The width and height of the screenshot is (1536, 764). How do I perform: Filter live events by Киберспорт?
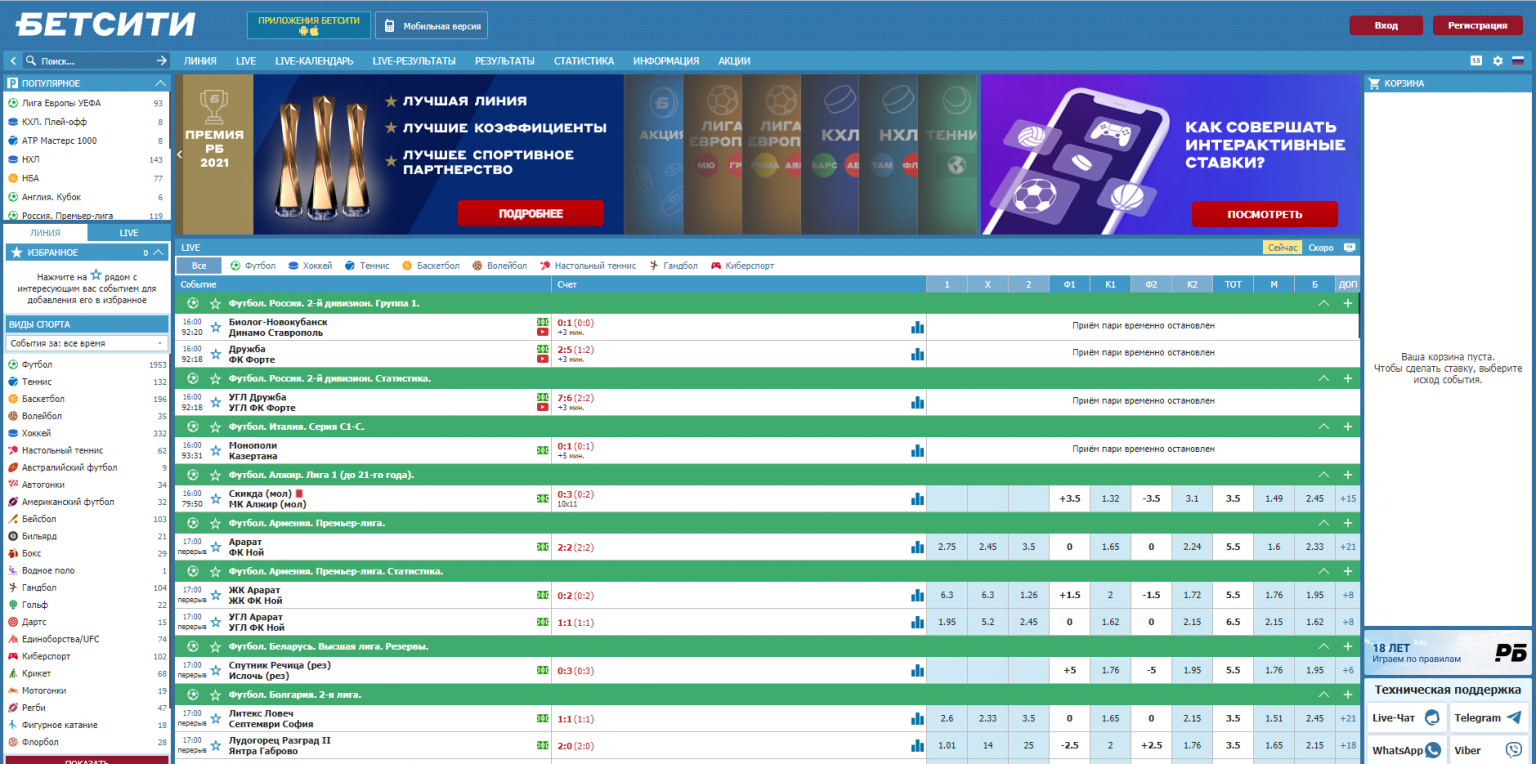(x=742, y=266)
